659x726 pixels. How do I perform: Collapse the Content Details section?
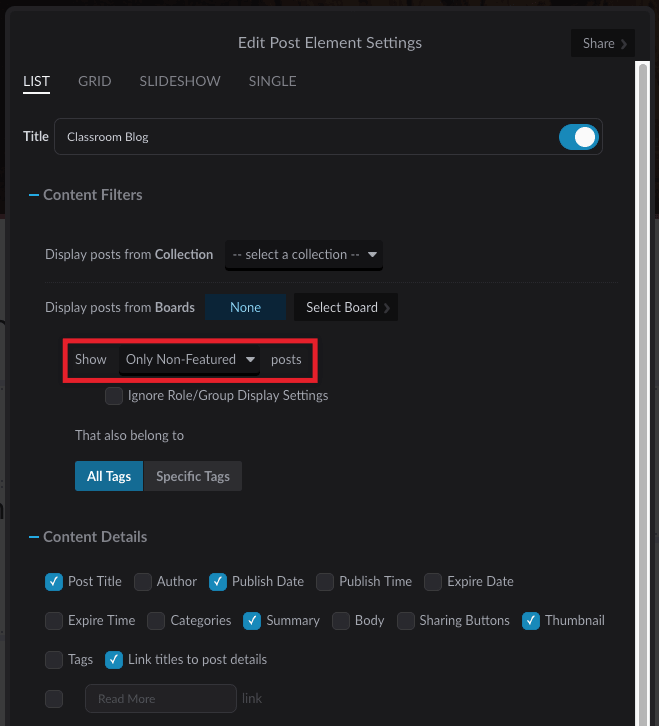point(34,537)
